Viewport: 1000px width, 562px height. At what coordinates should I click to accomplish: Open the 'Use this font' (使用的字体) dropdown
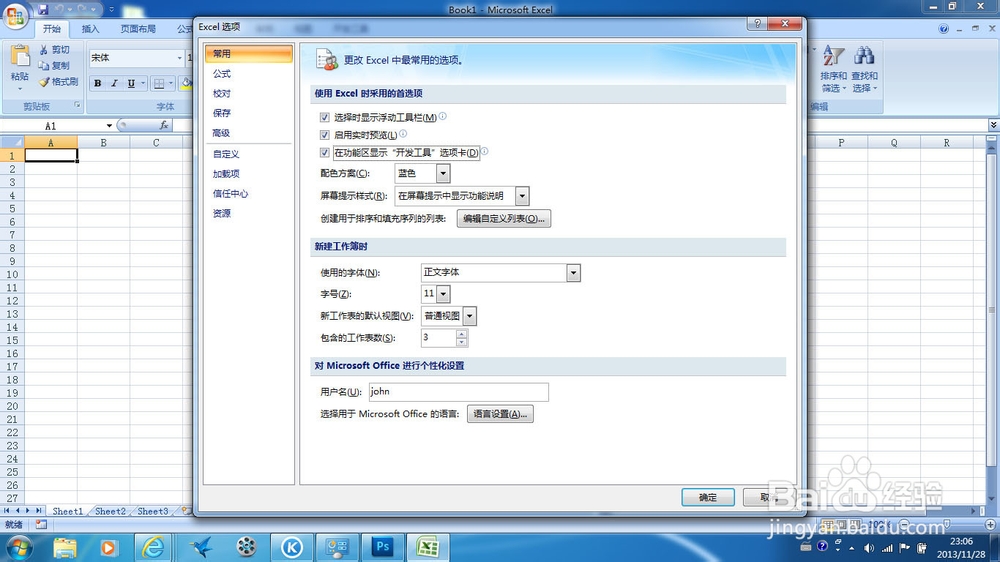[x=573, y=273]
